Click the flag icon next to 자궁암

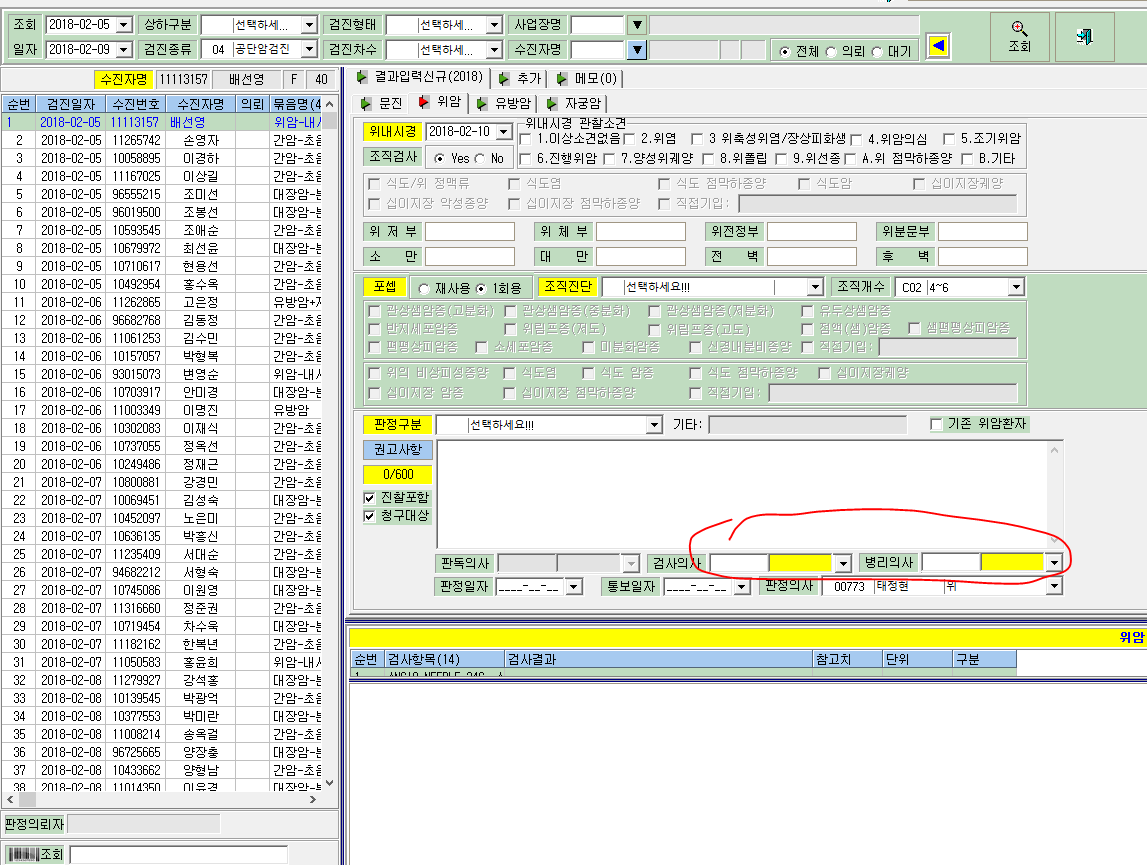[552, 103]
